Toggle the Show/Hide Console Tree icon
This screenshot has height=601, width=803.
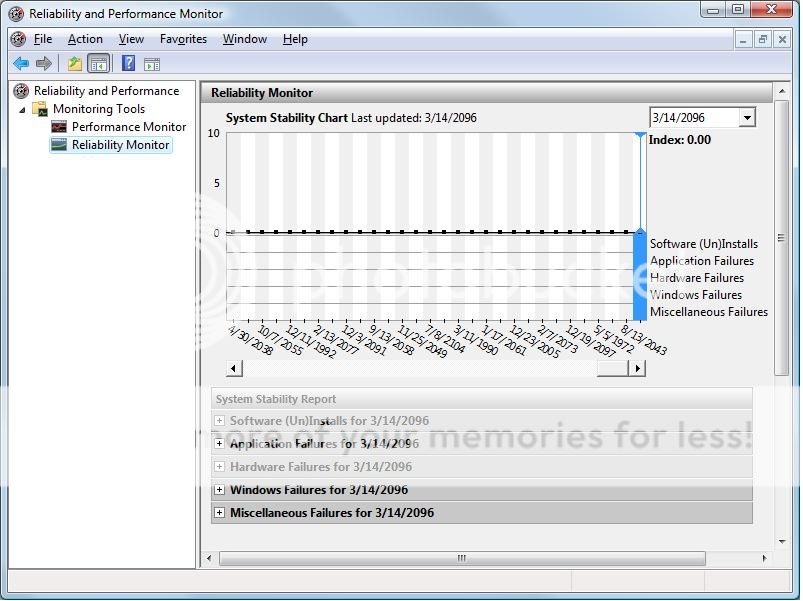(98, 64)
